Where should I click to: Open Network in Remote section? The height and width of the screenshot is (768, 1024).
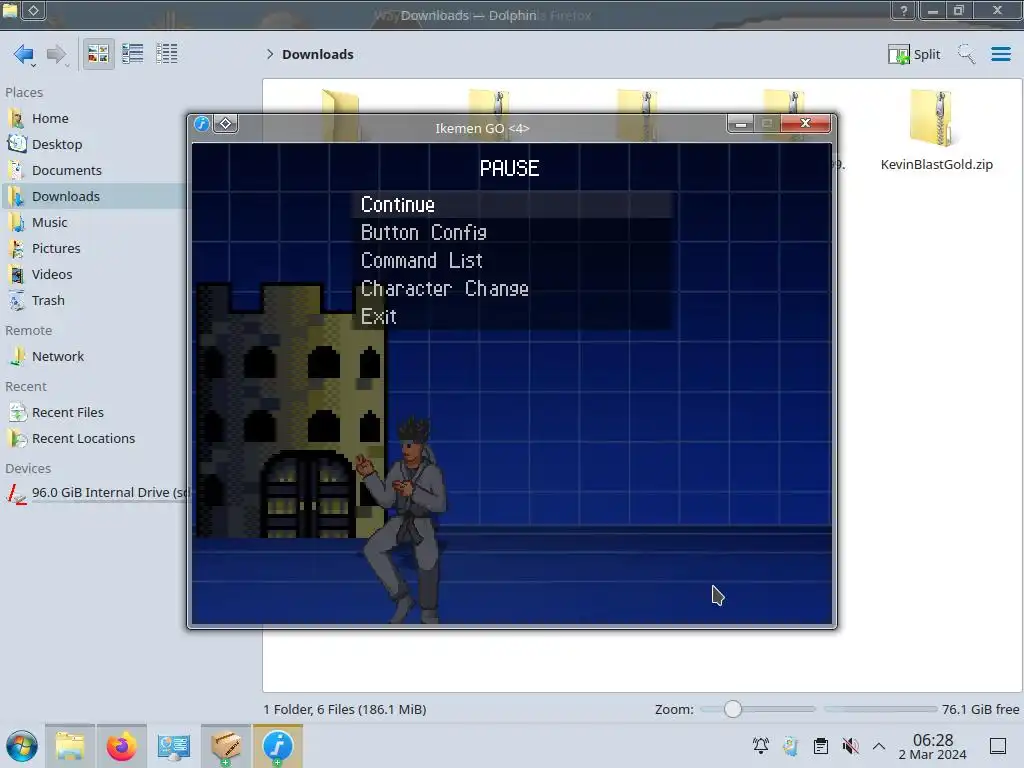pyautogui.click(x=57, y=357)
